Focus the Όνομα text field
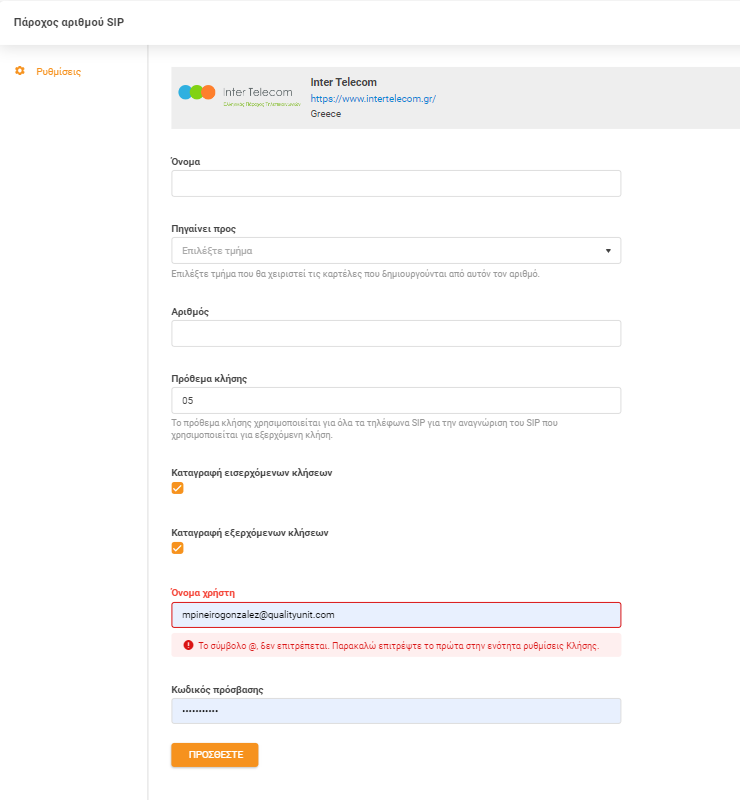The image size is (740, 800). pos(396,183)
